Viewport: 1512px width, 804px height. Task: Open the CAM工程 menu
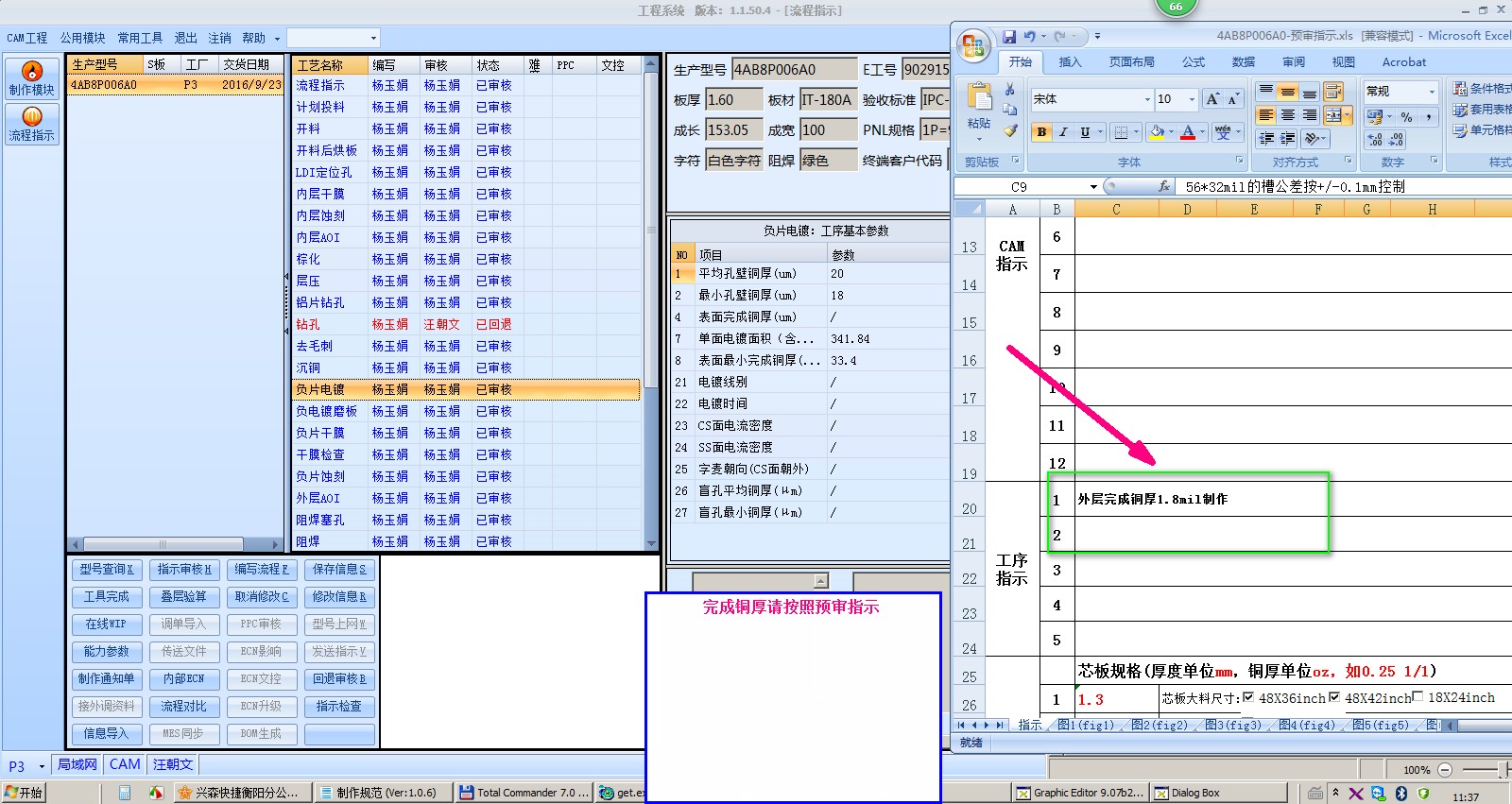pos(26,38)
